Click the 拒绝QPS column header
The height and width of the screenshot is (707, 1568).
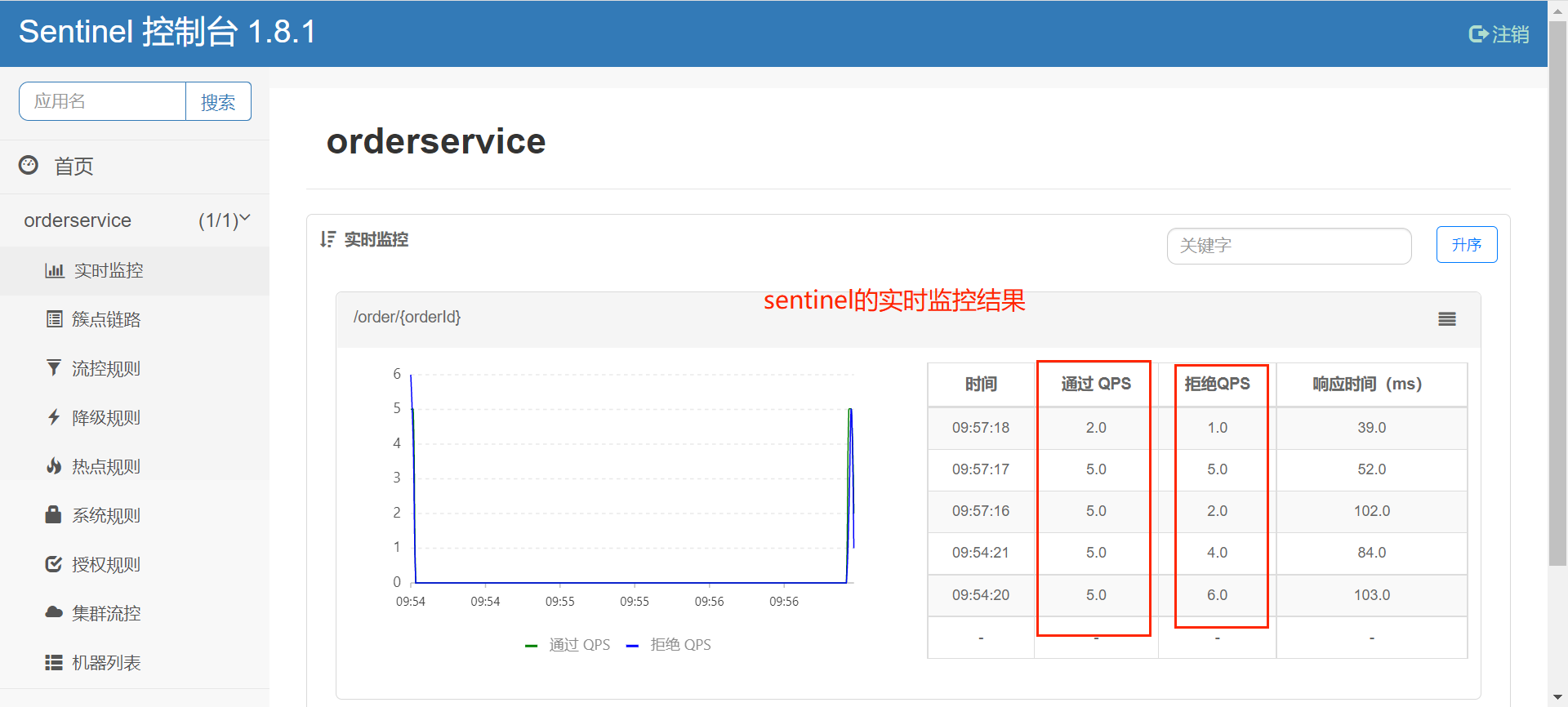tap(1217, 384)
